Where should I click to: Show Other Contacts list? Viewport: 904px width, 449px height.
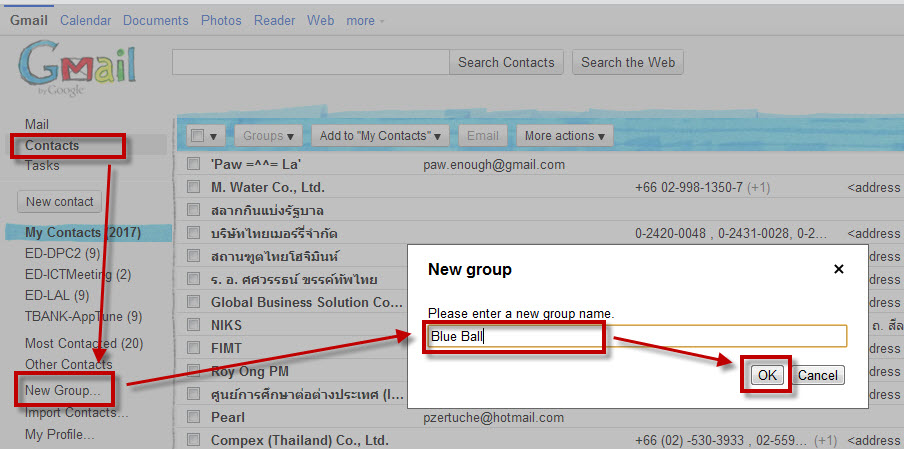point(69,364)
